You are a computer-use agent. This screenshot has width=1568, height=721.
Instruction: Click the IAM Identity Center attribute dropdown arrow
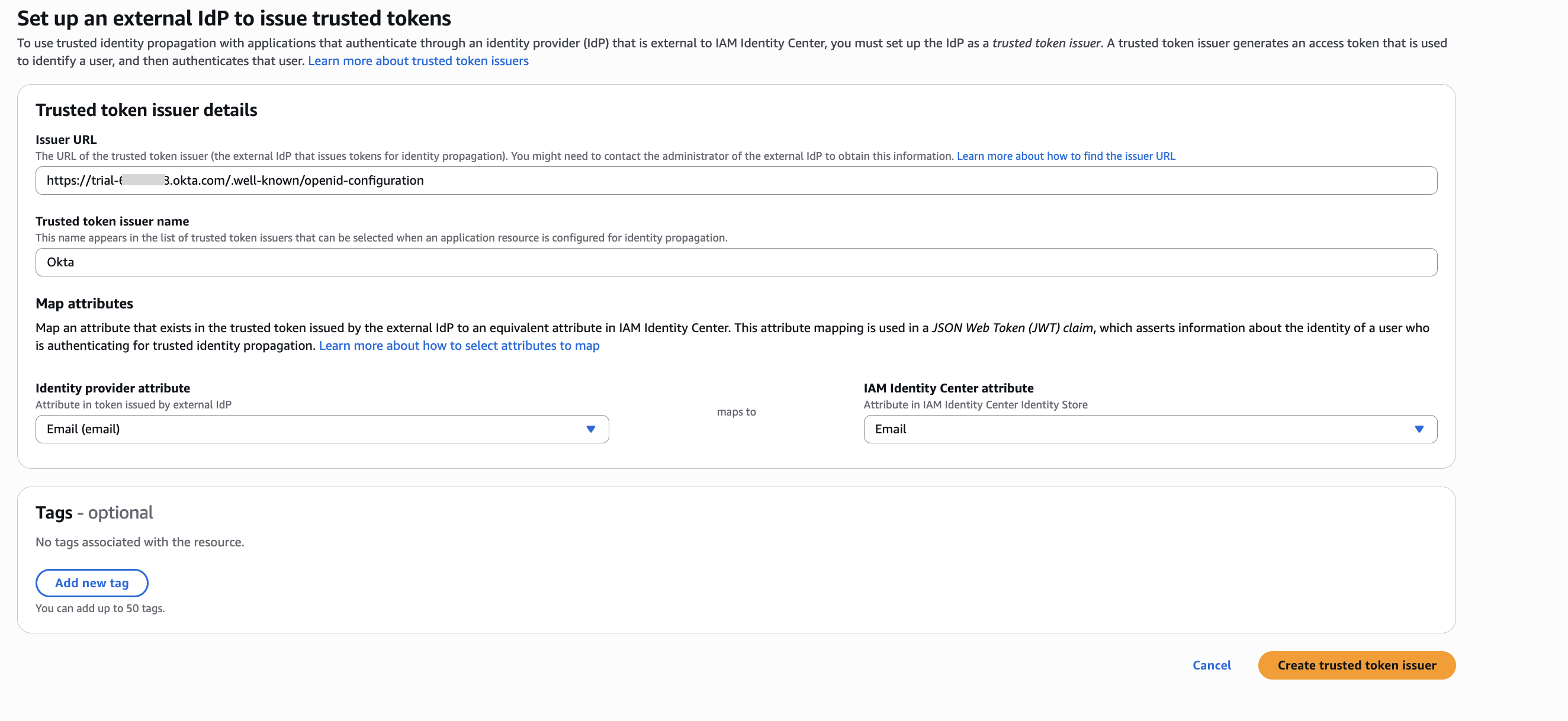tap(1418, 429)
